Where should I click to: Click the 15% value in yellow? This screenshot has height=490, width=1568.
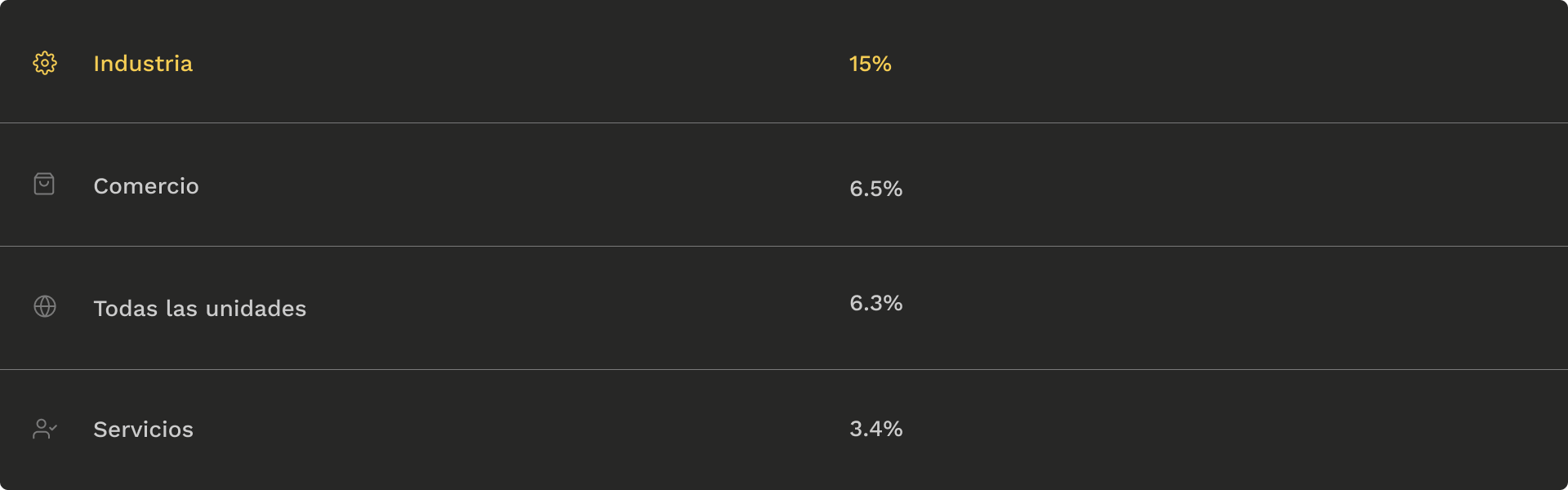point(871,64)
